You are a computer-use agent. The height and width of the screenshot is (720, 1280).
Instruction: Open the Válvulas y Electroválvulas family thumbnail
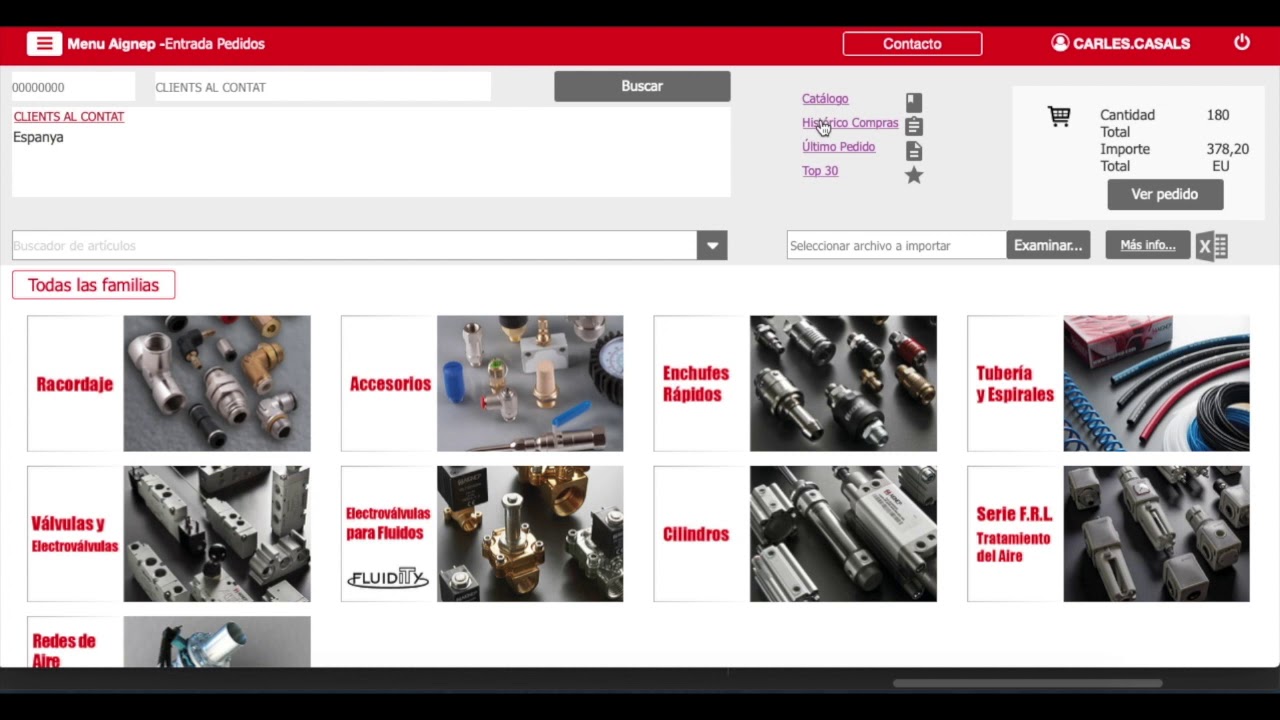[169, 534]
